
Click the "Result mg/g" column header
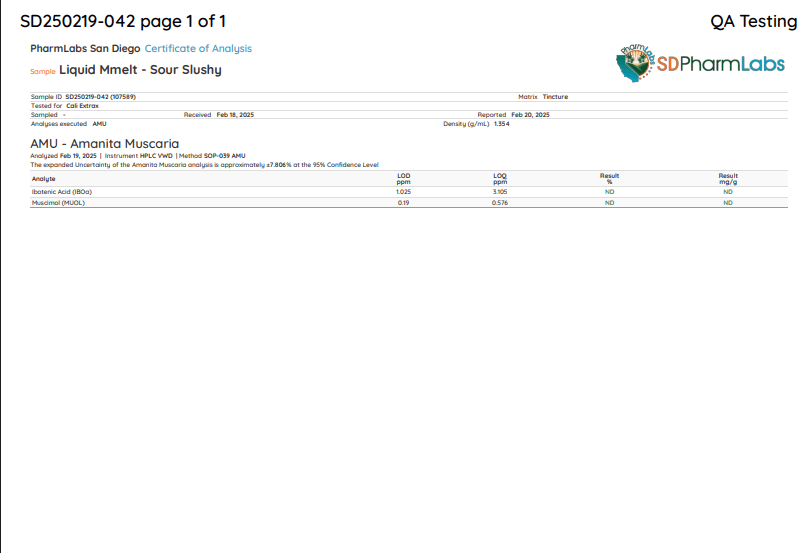(x=727, y=179)
